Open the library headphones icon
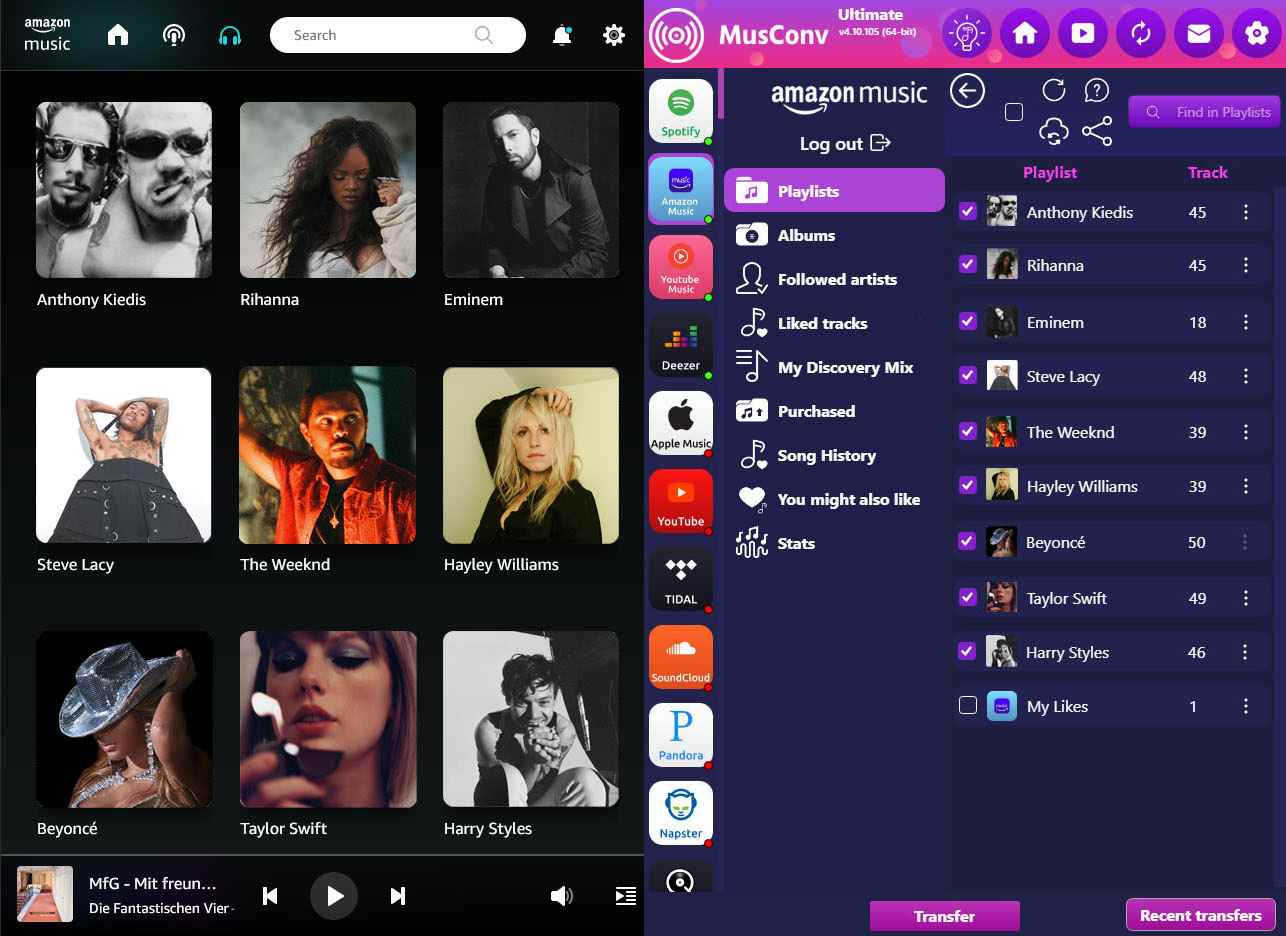The width and height of the screenshot is (1286, 936). pyautogui.click(x=230, y=35)
